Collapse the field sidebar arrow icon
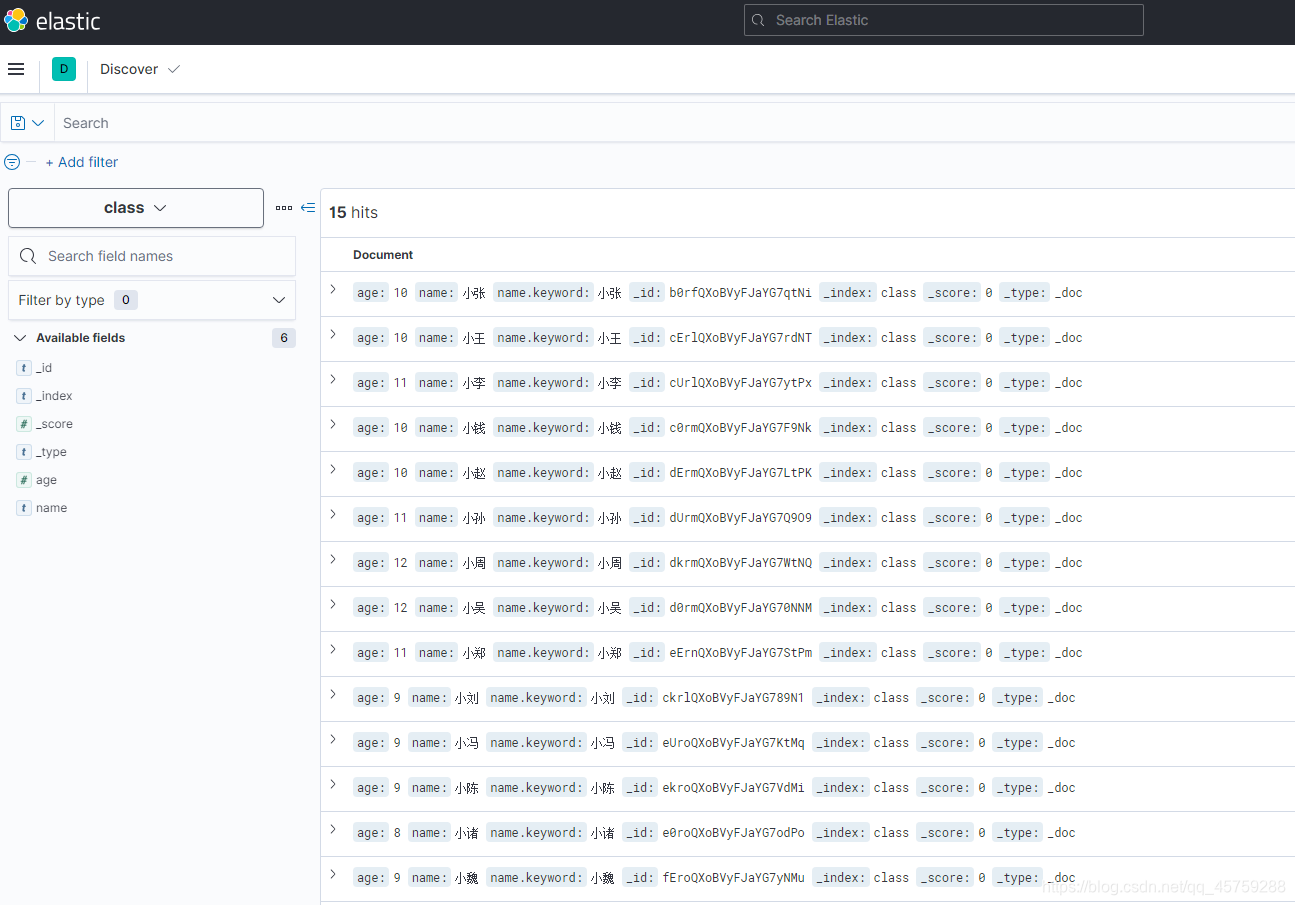 (308, 208)
